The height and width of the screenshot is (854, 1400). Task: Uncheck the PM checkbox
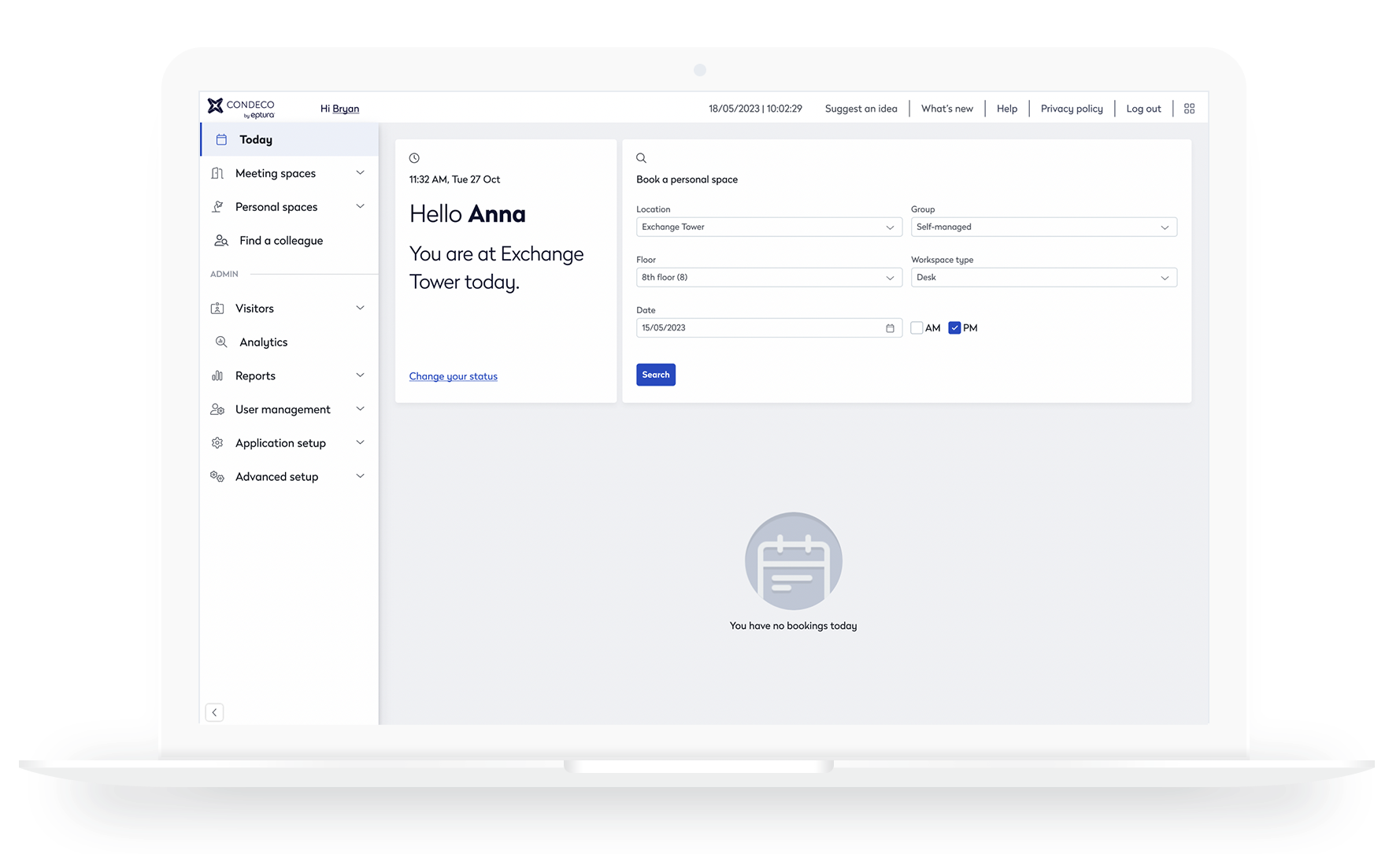click(x=954, y=328)
